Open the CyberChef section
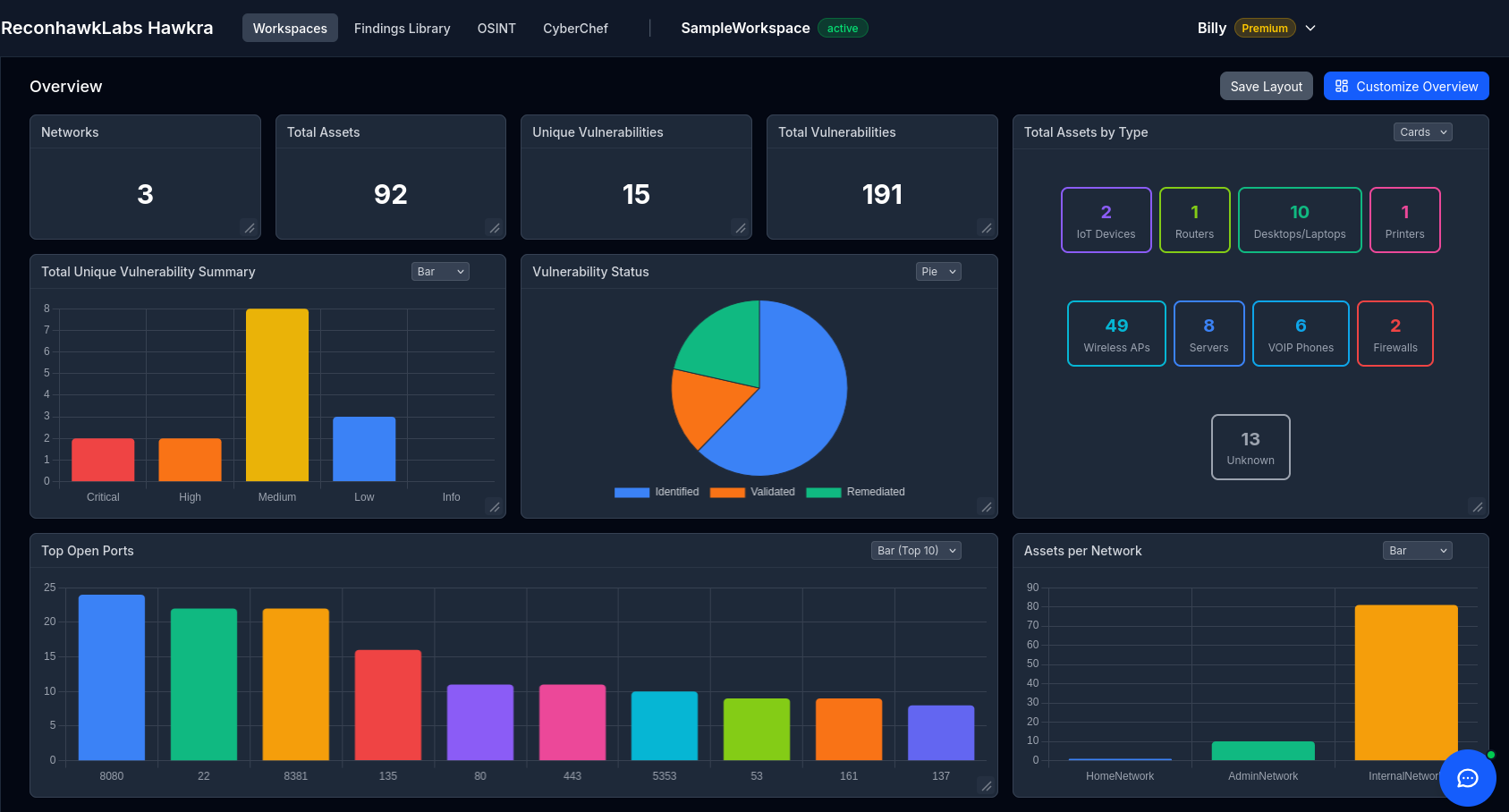Screen dimensions: 1509x812 coord(575,28)
